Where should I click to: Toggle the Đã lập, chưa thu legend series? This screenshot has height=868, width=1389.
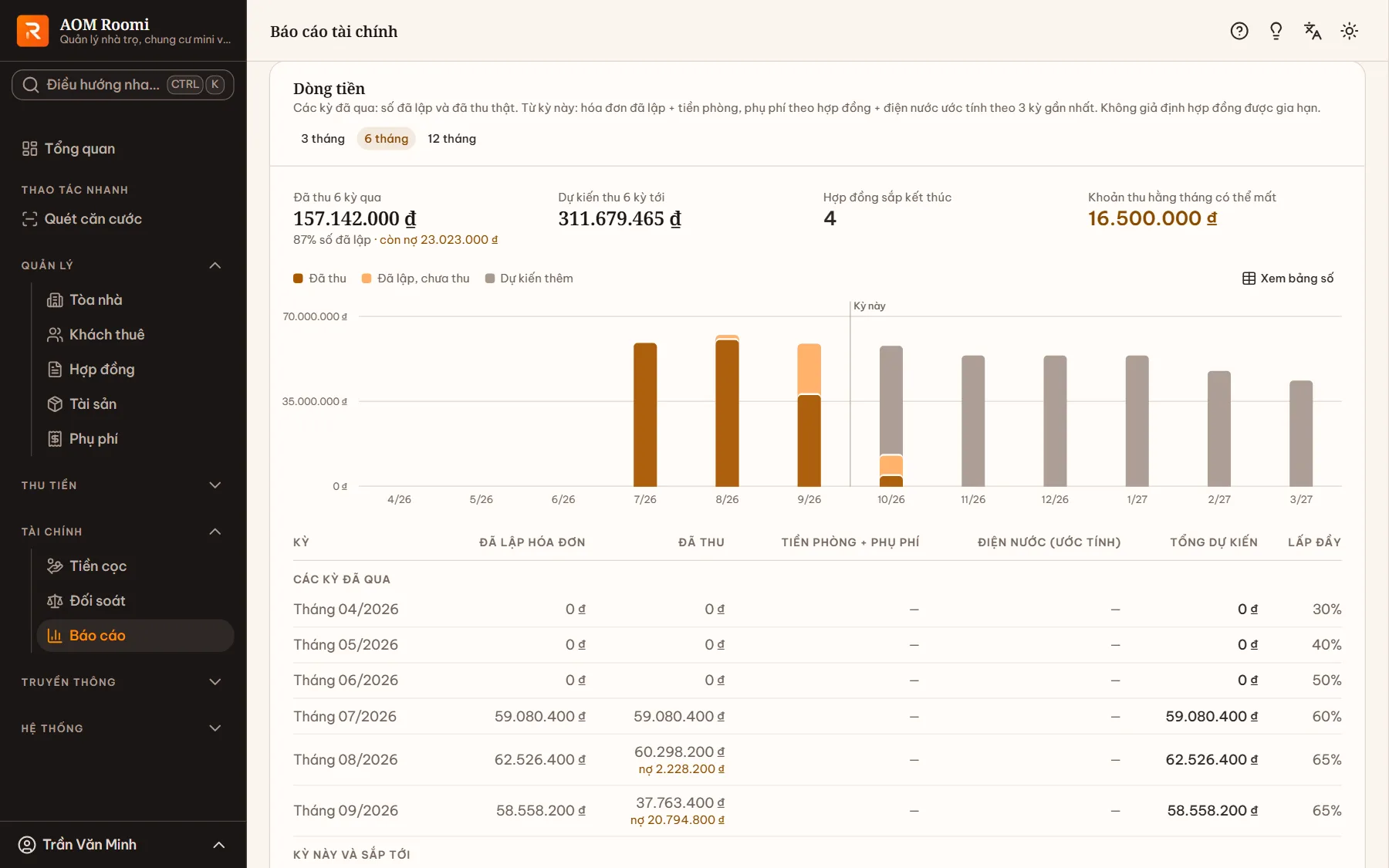point(416,279)
